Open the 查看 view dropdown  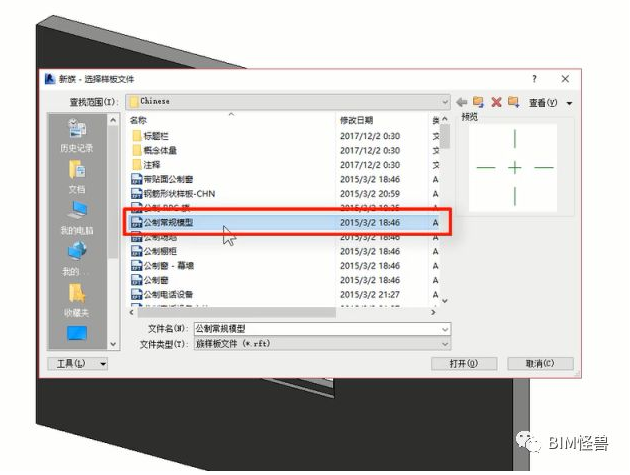tap(551, 102)
